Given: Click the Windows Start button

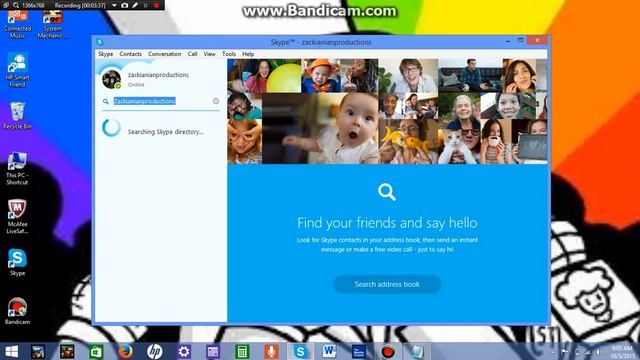Looking at the screenshot, I should click(x=11, y=351).
